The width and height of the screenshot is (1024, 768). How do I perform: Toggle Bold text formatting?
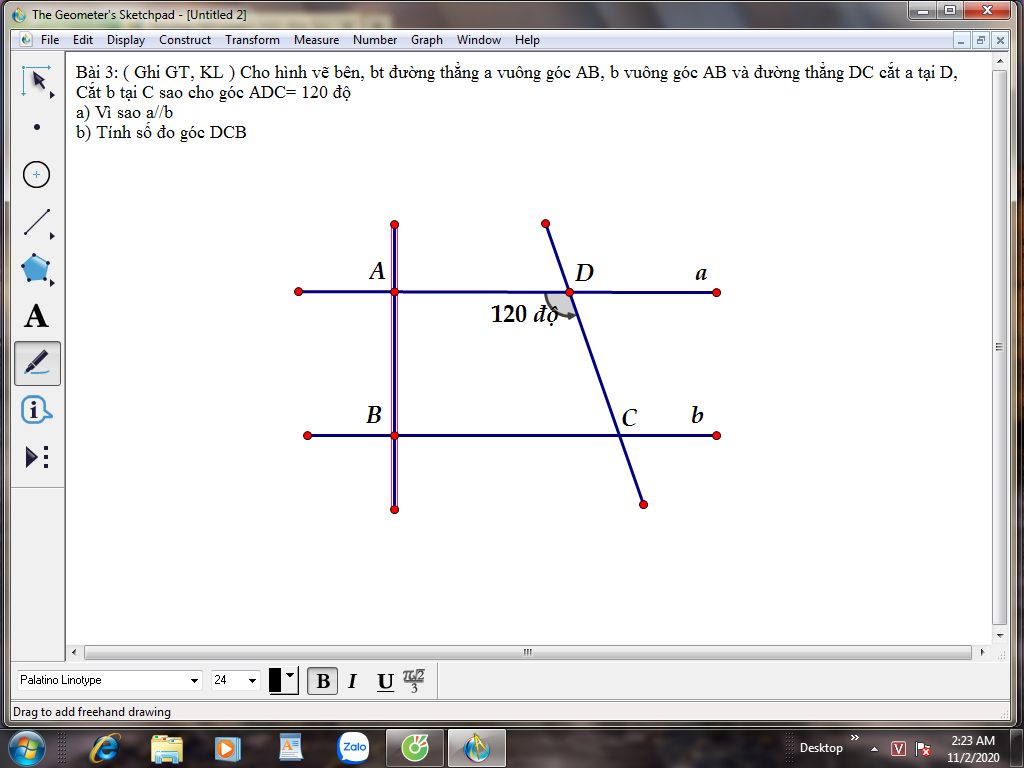coord(323,680)
